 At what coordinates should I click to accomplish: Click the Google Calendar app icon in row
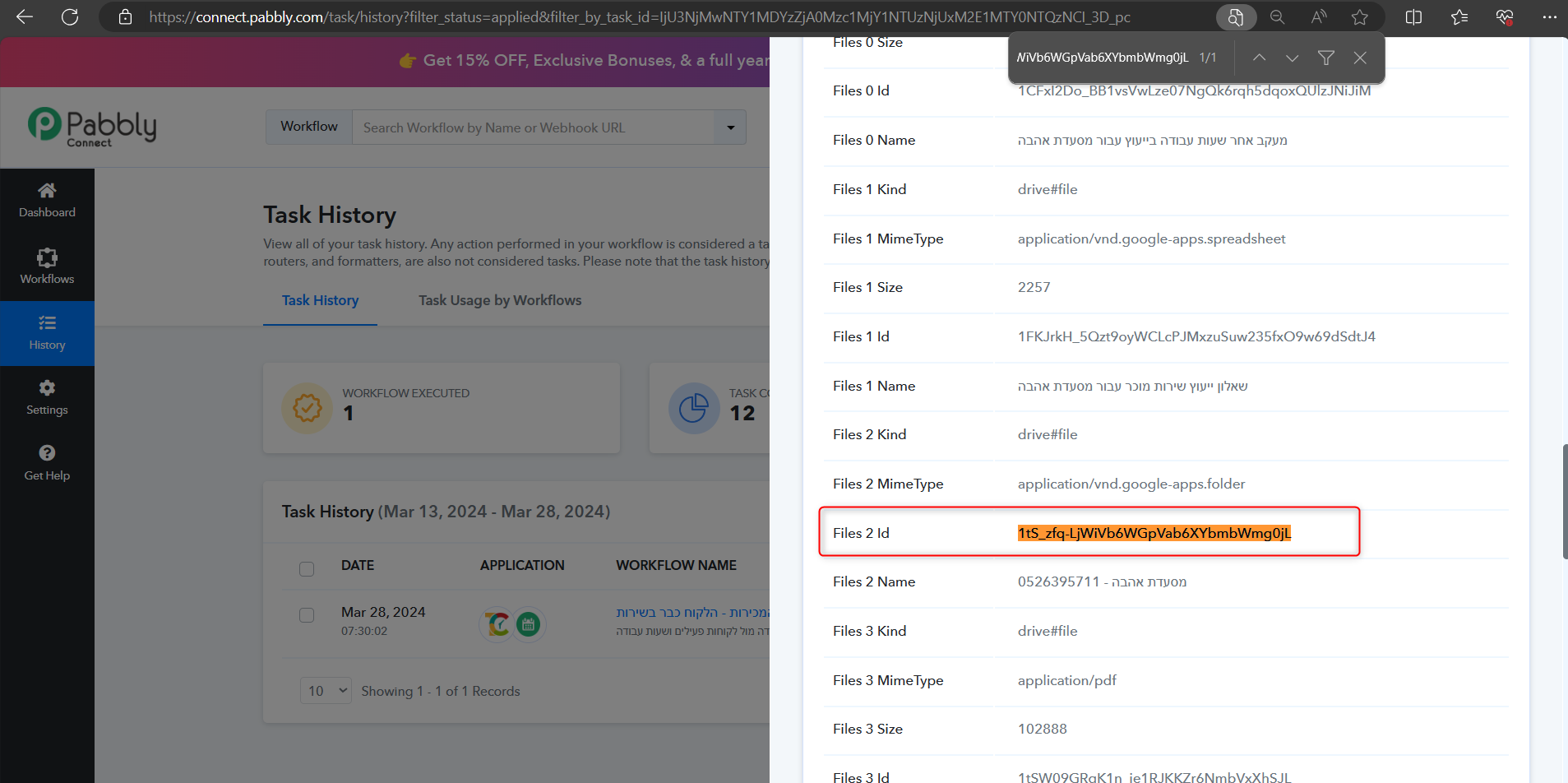(529, 624)
